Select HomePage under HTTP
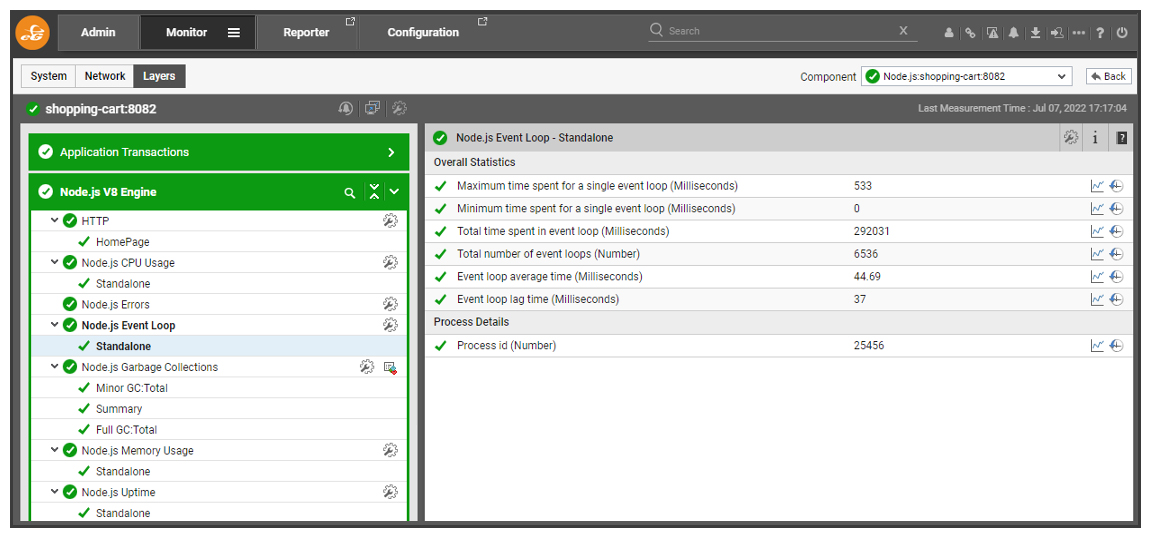Screen dimensions: 1151x538 (123, 241)
